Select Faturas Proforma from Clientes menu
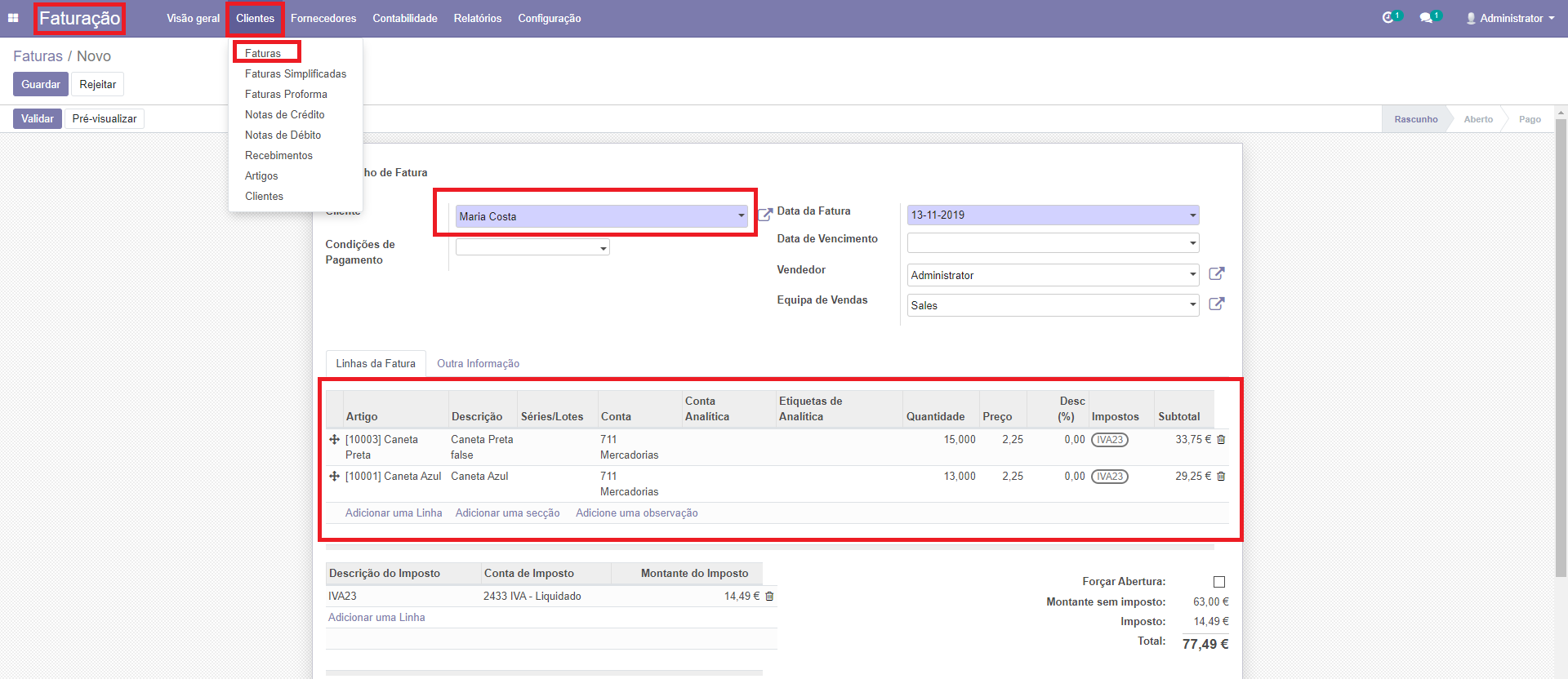The height and width of the screenshot is (679, 1568). coord(286,95)
